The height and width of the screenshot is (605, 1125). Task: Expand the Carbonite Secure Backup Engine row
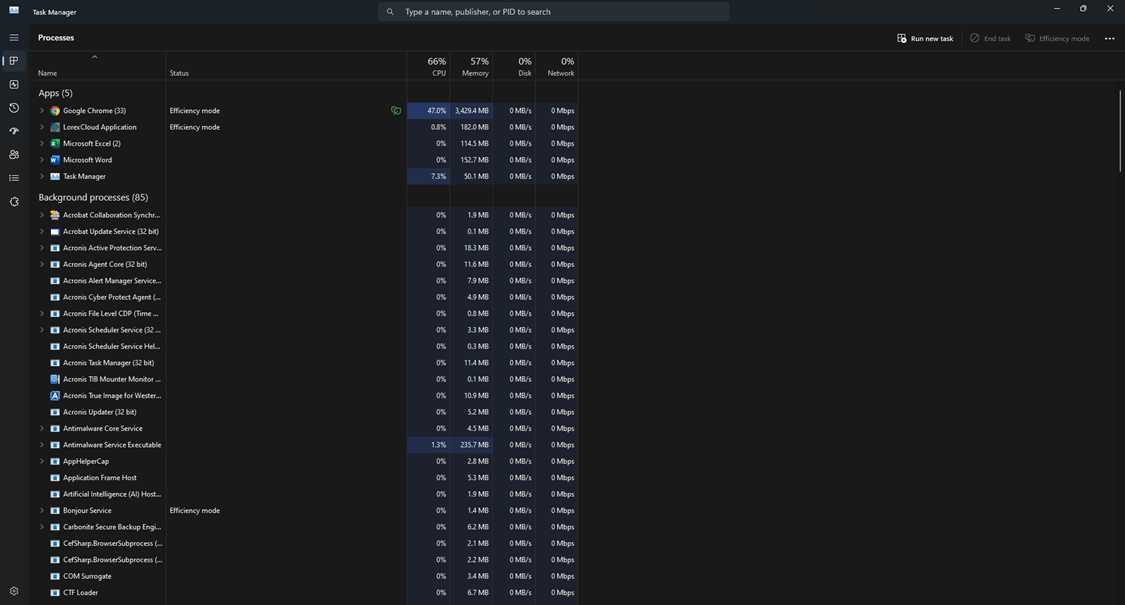(42, 527)
